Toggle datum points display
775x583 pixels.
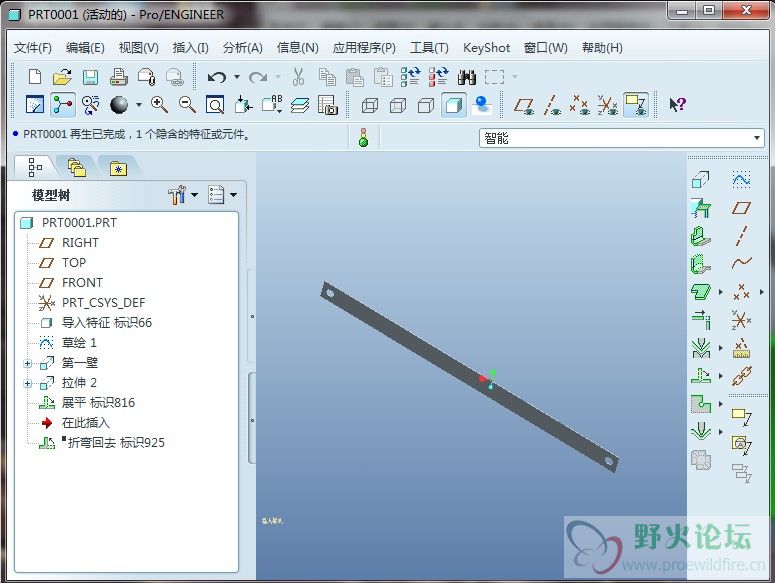pyautogui.click(x=579, y=105)
